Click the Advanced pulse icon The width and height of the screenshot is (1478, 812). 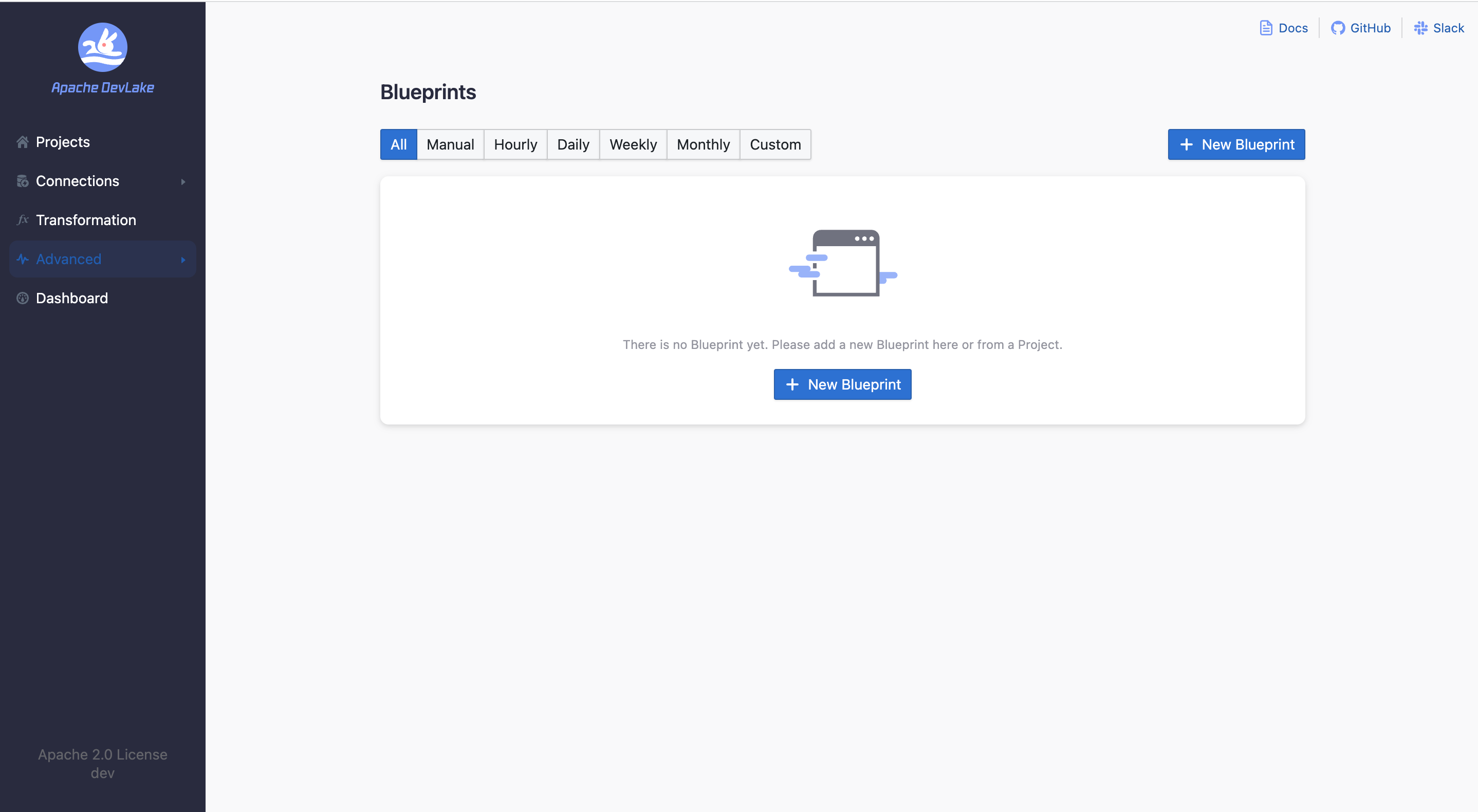23,259
